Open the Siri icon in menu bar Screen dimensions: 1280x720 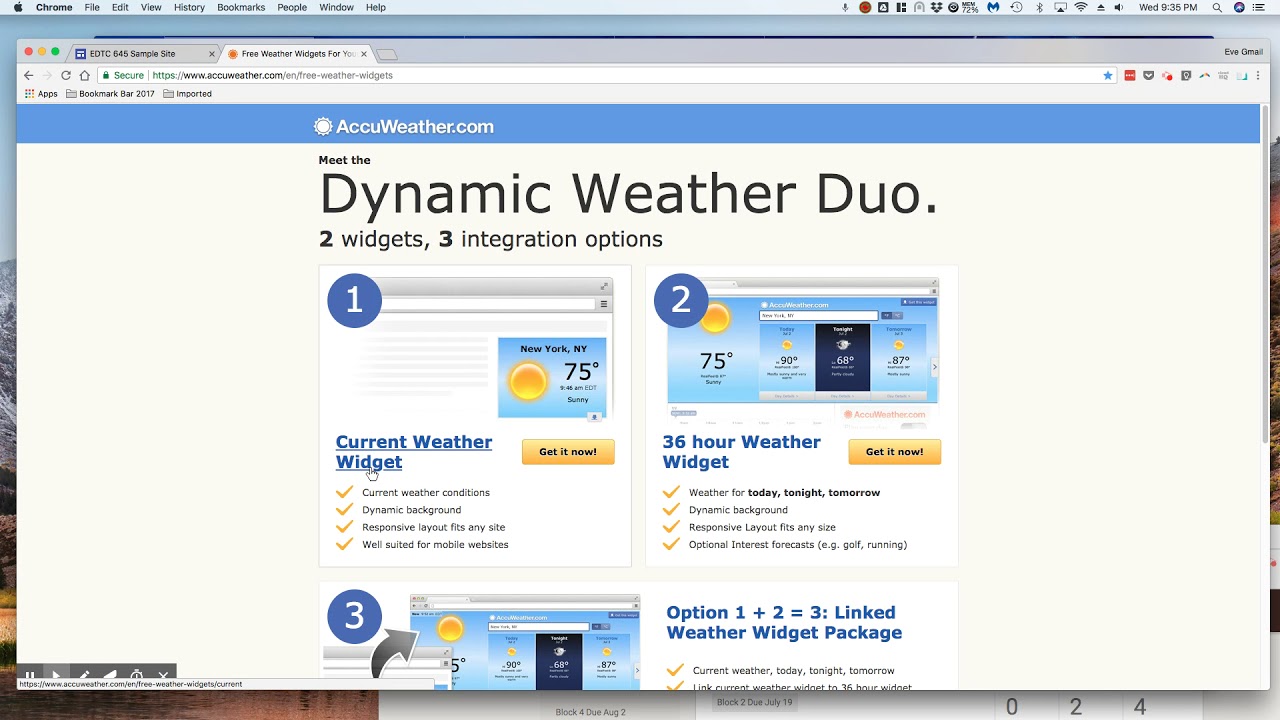(1240, 7)
